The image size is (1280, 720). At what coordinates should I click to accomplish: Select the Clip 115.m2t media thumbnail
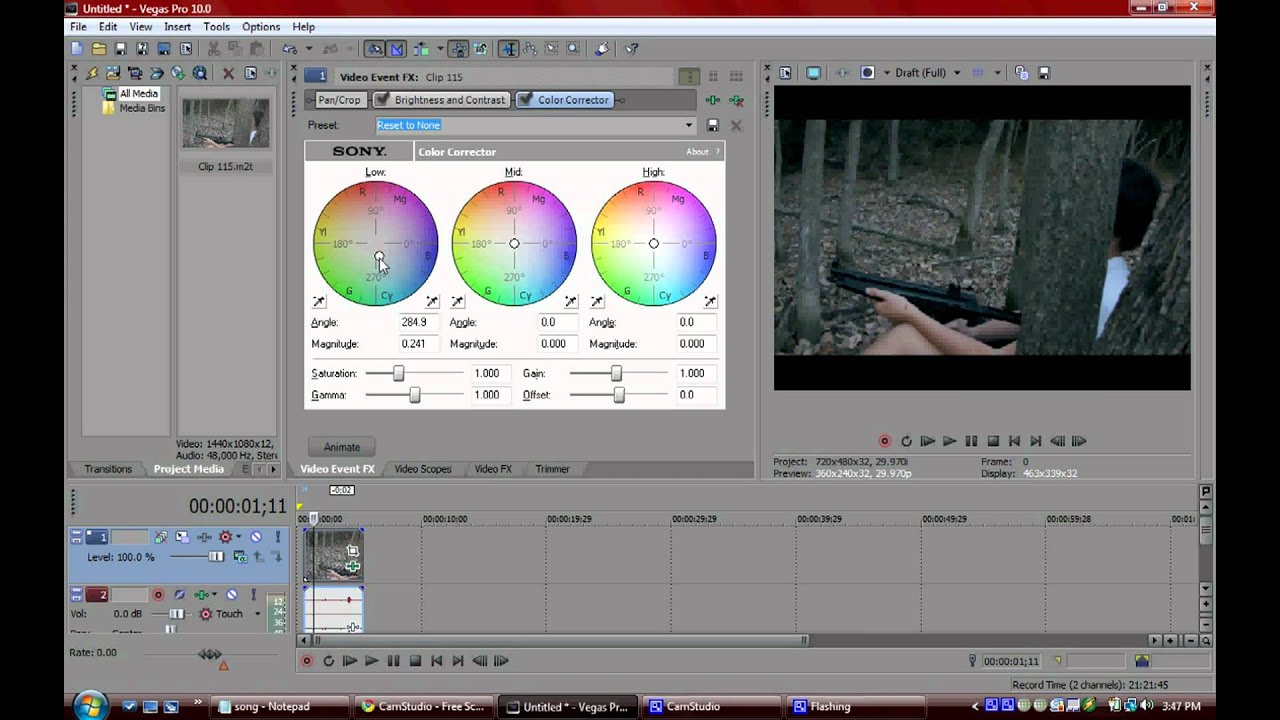(x=225, y=123)
